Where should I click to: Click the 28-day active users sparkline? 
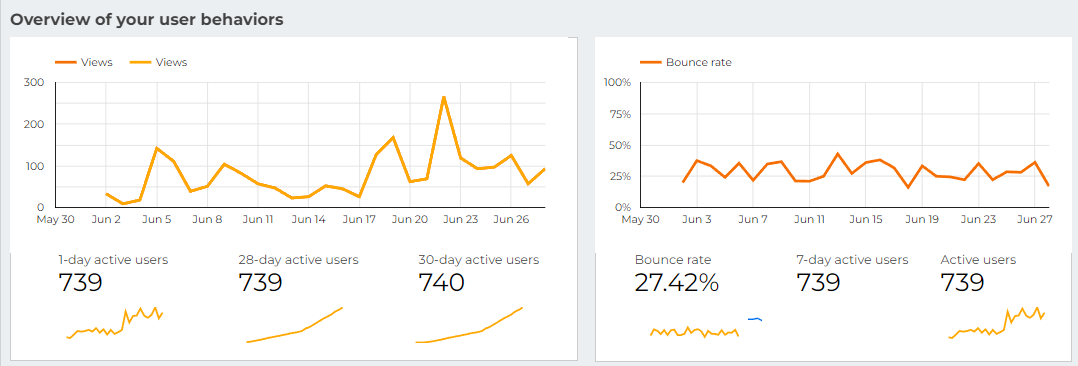click(294, 325)
